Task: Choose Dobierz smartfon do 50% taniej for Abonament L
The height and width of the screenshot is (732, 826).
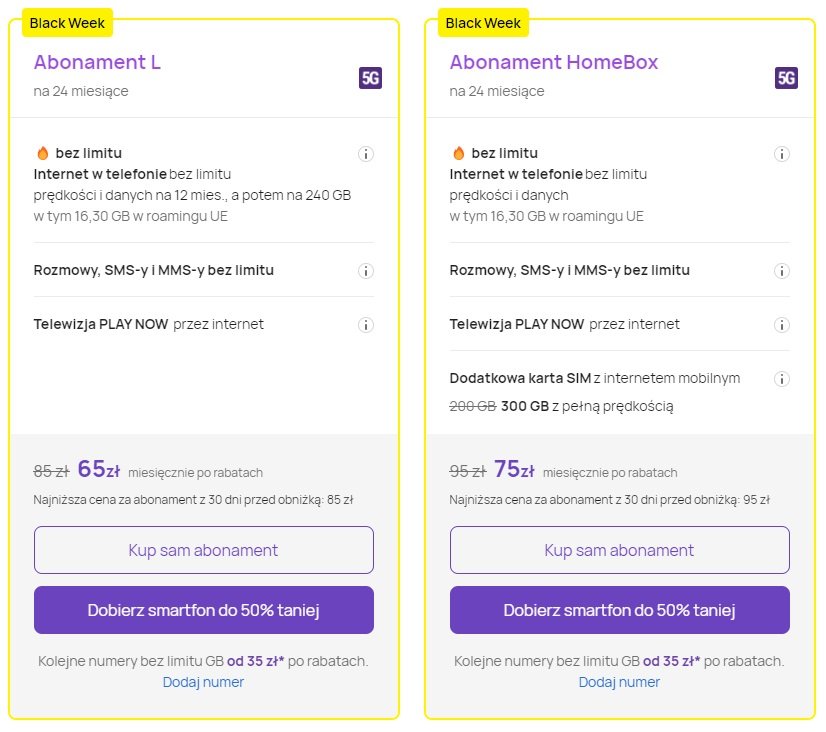Action: pos(204,610)
